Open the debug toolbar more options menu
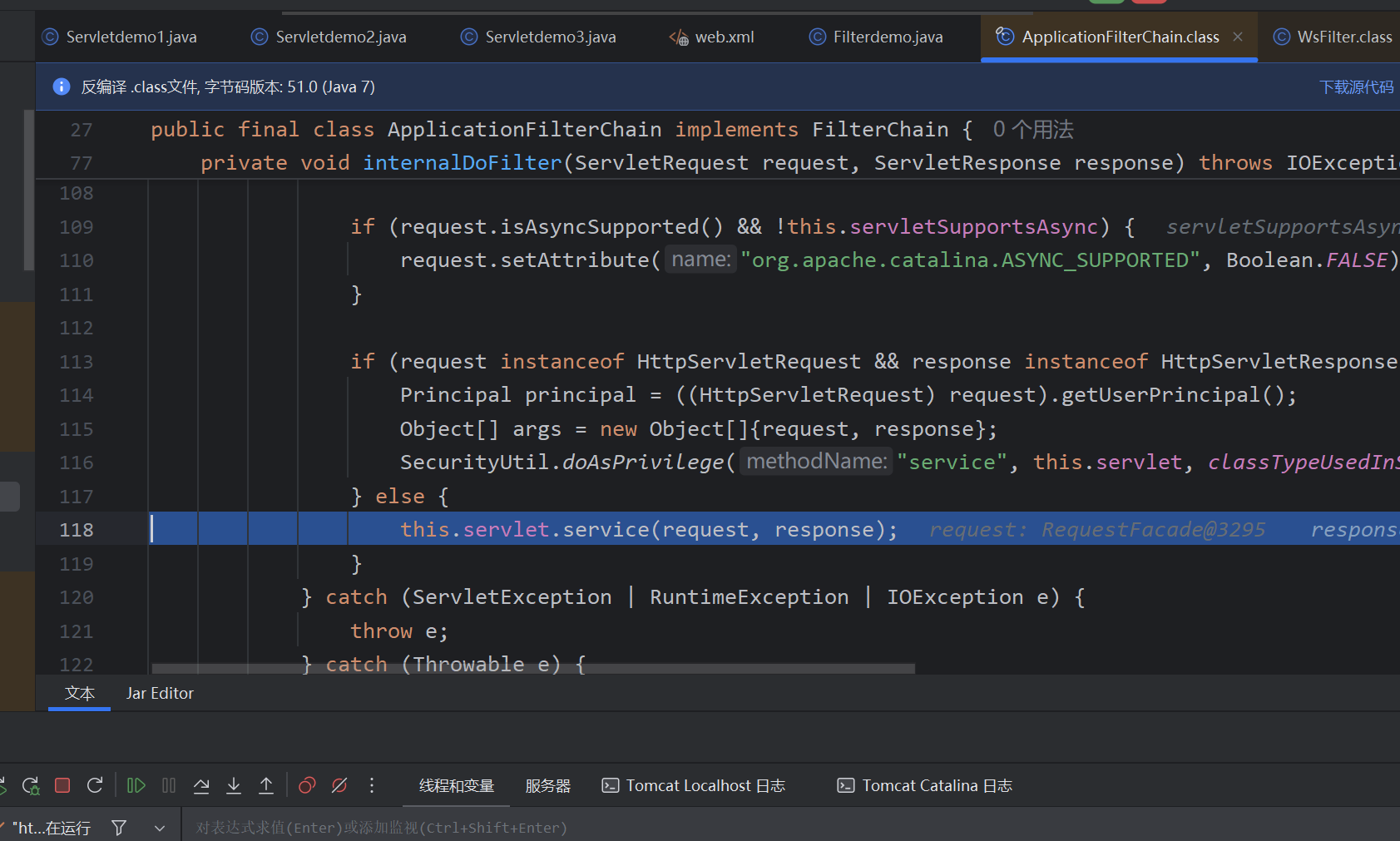This screenshot has width=1400, height=841. (372, 785)
